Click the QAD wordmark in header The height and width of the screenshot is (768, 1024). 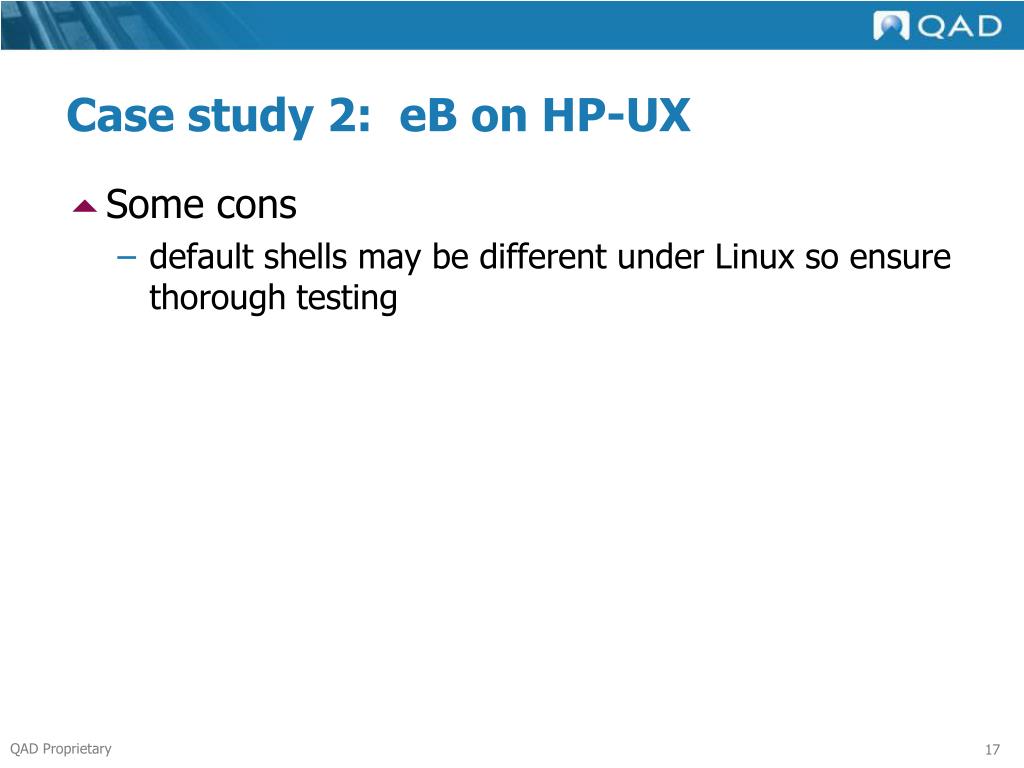coord(959,27)
